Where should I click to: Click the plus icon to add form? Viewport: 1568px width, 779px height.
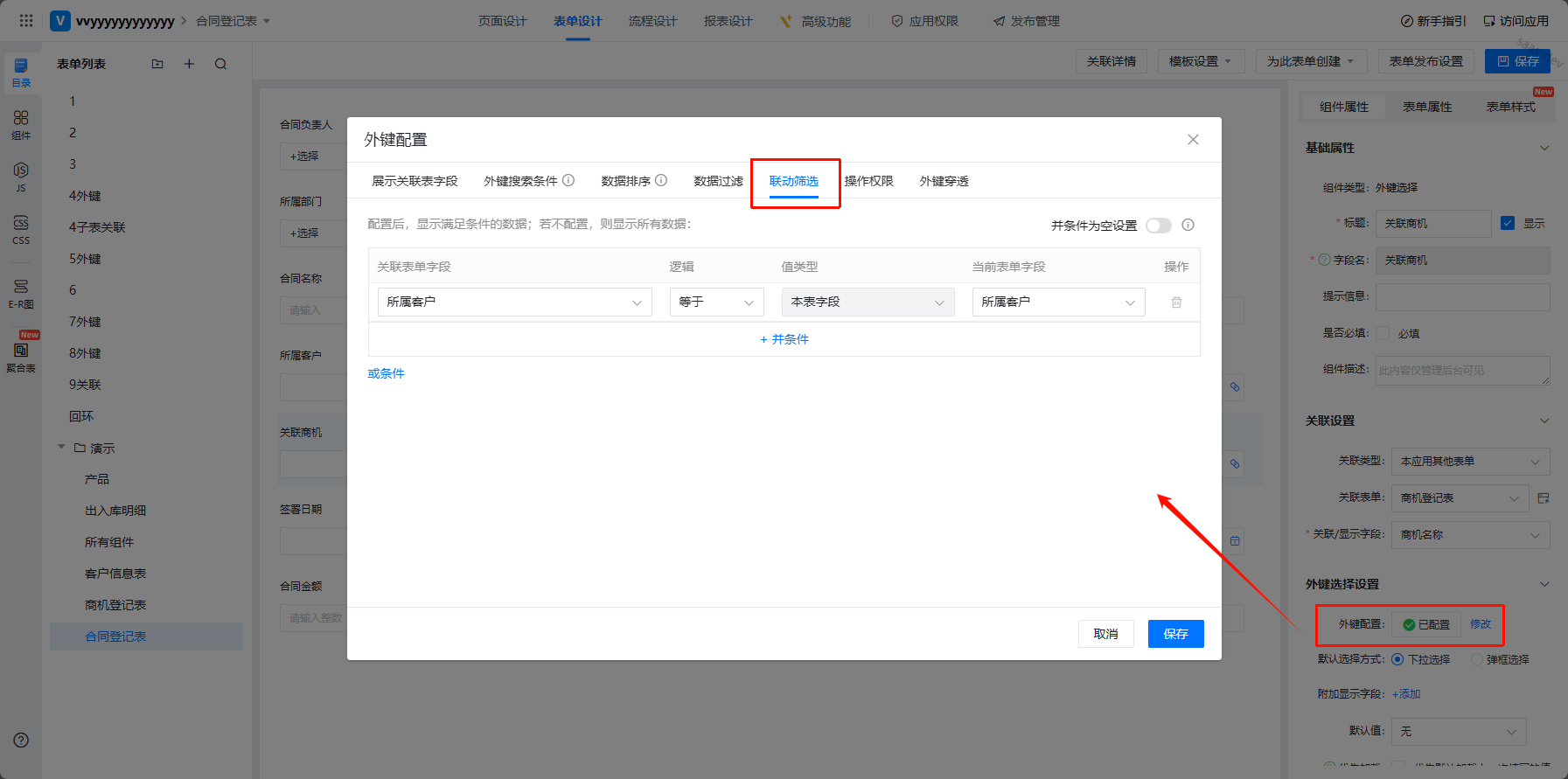[189, 64]
